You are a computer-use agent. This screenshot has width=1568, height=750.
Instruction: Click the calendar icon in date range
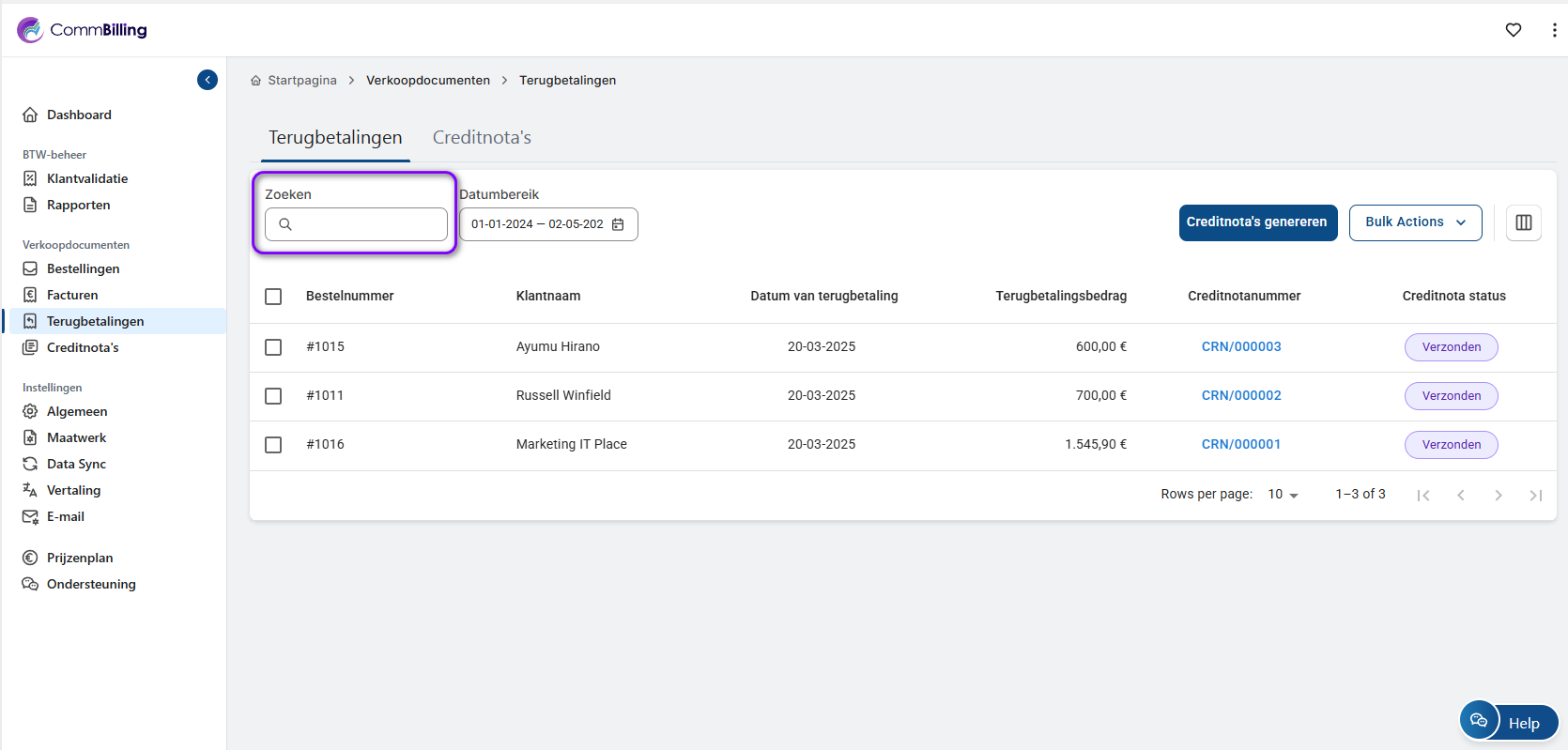(x=618, y=224)
